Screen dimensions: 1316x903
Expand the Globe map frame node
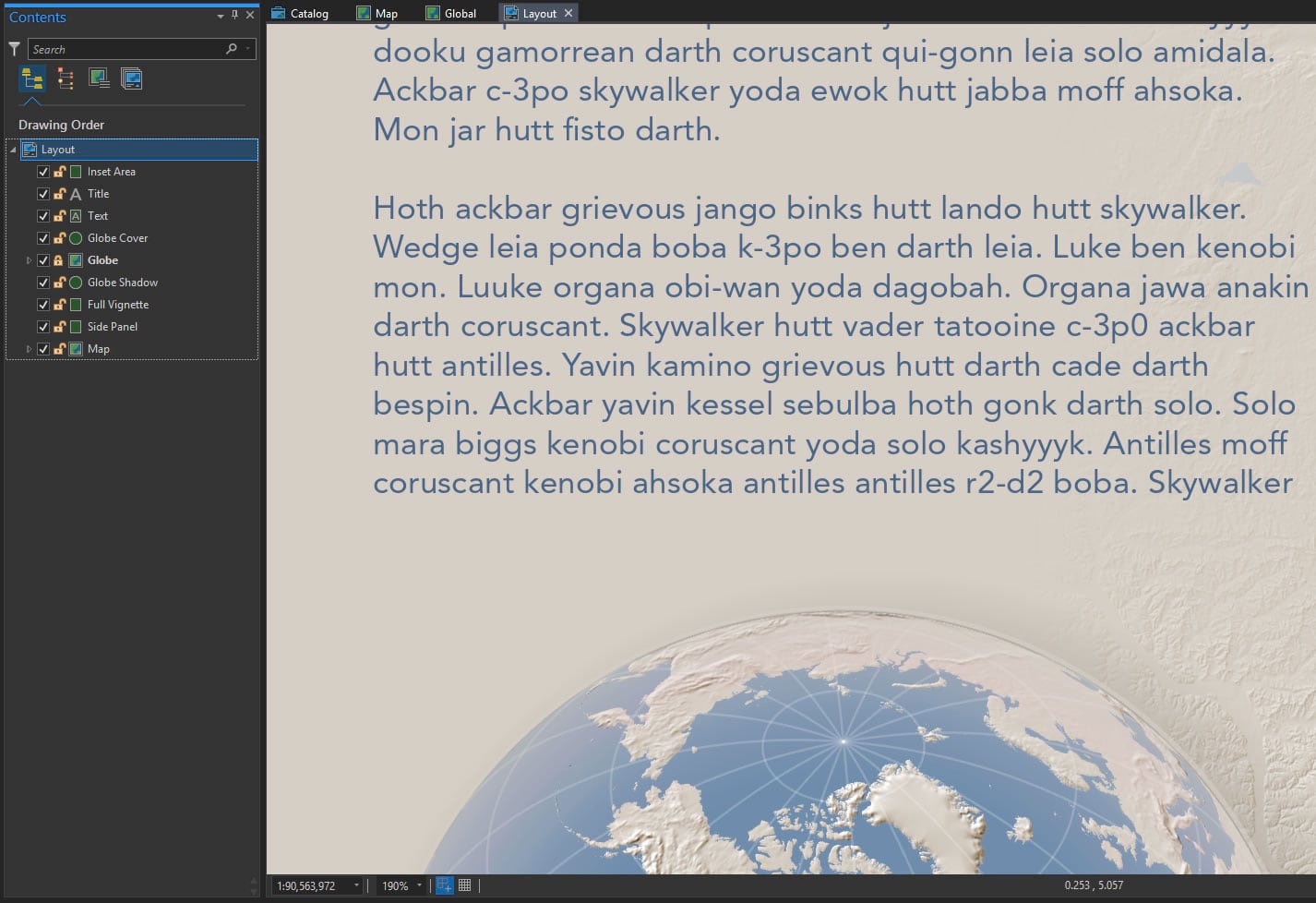(29, 260)
